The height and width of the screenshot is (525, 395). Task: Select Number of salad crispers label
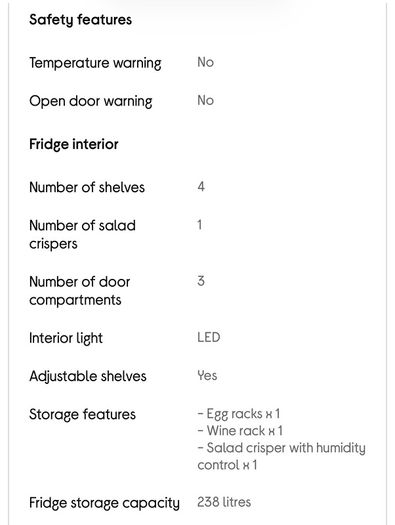click(x=82, y=234)
